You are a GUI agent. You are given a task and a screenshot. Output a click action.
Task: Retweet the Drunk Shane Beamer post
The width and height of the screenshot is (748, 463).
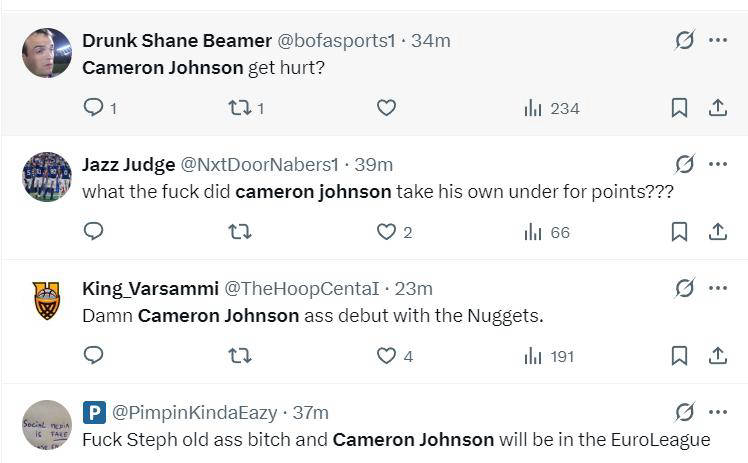[x=240, y=108]
